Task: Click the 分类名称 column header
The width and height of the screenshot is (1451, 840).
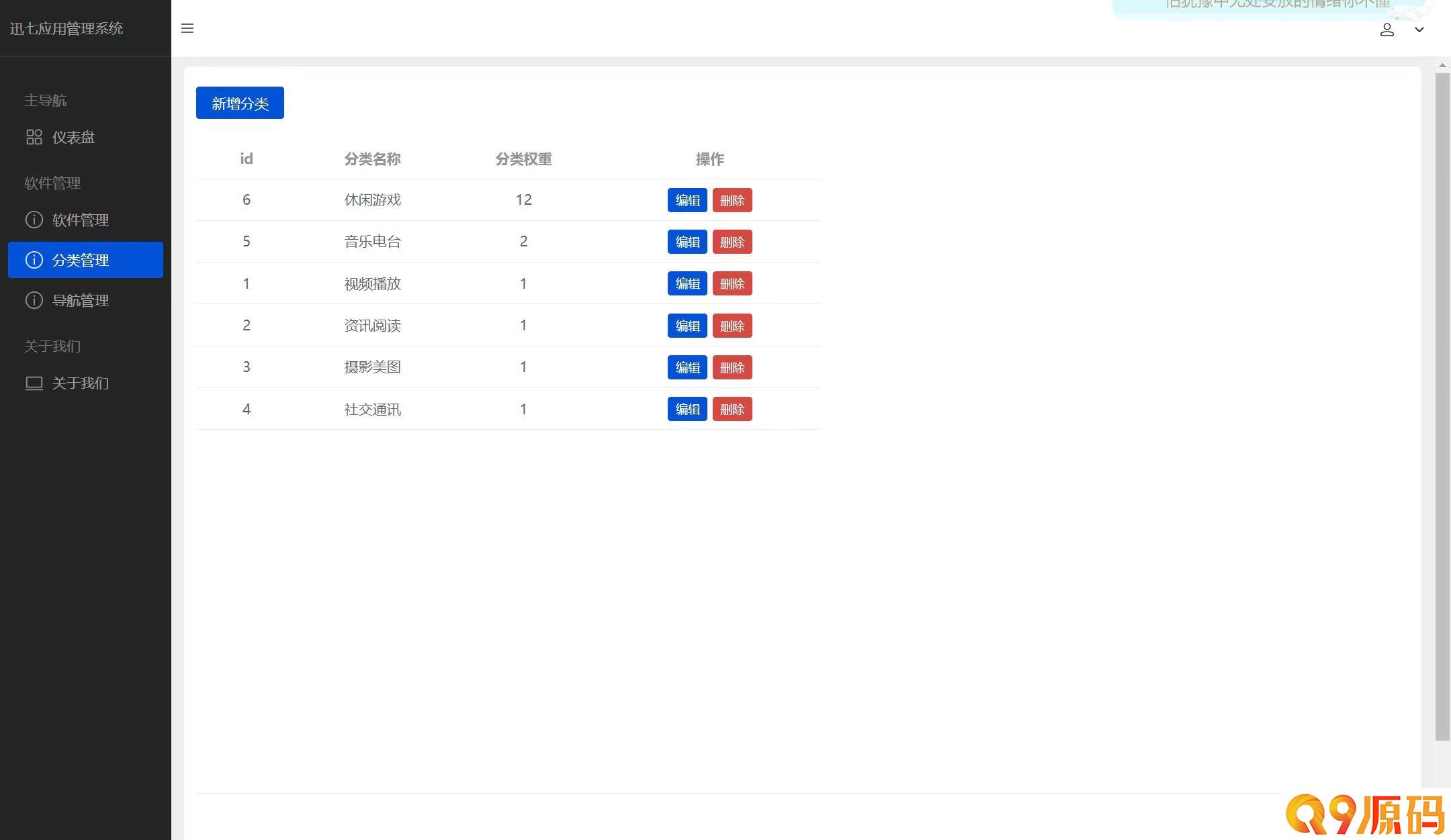Action: (x=372, y=159)
